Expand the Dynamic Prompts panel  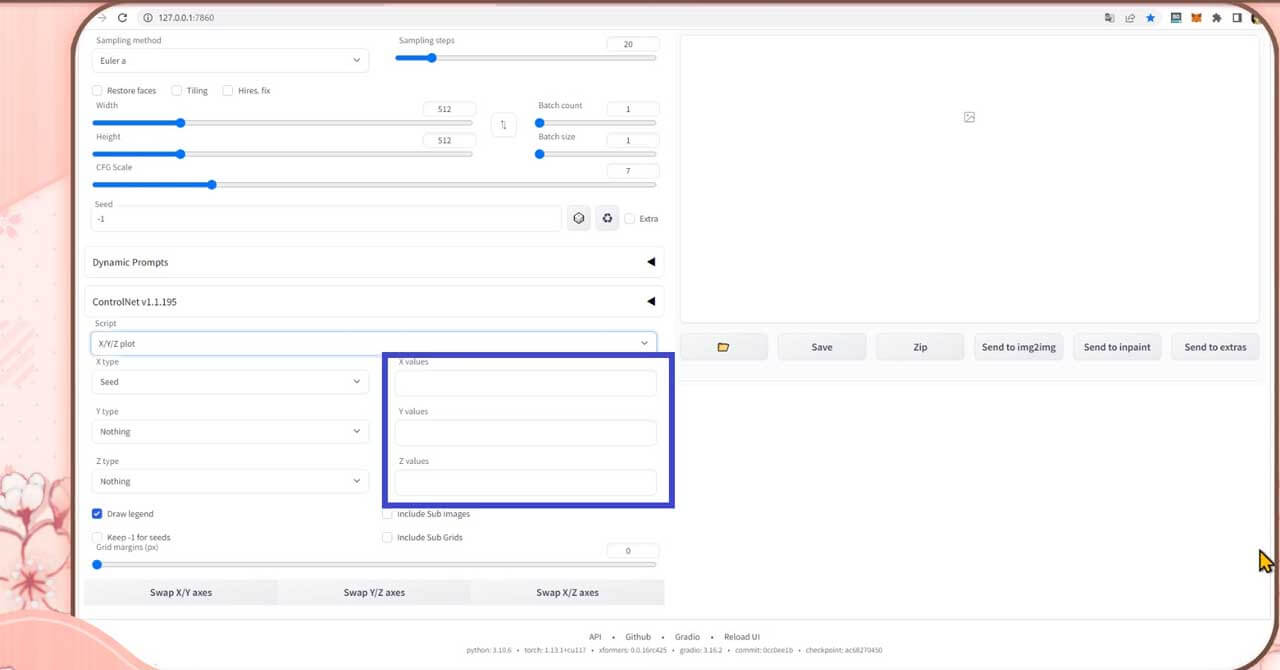(x=374, y=262)
